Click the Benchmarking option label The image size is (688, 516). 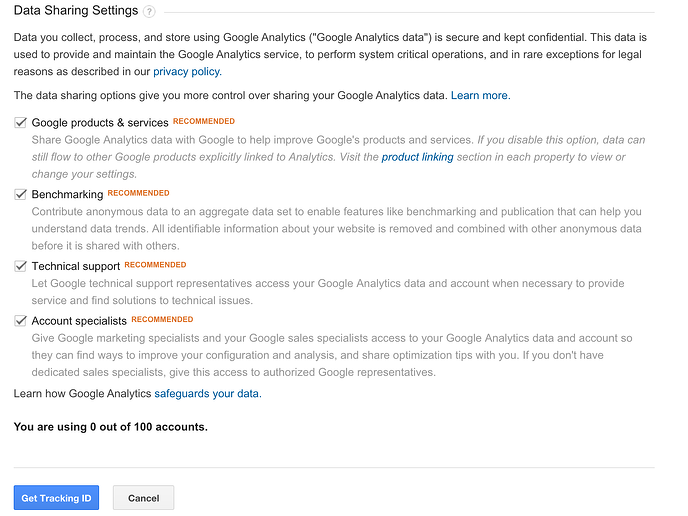pyautogui.click(x=67, y=194)
